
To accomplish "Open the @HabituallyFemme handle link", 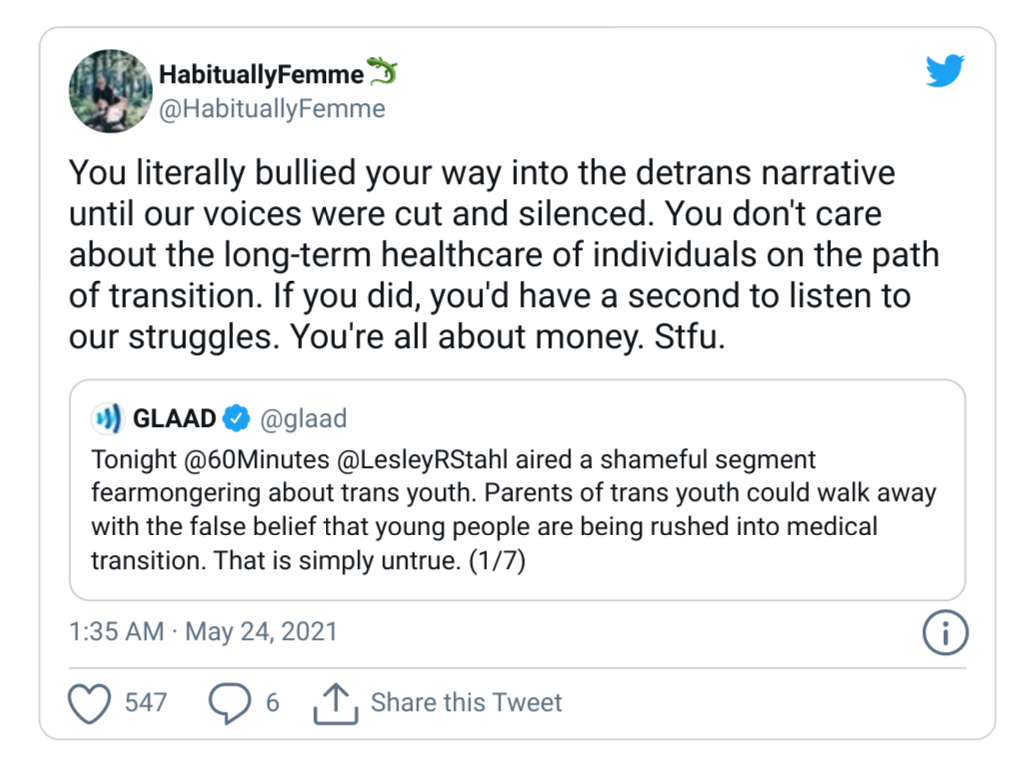I will [272, 109].
